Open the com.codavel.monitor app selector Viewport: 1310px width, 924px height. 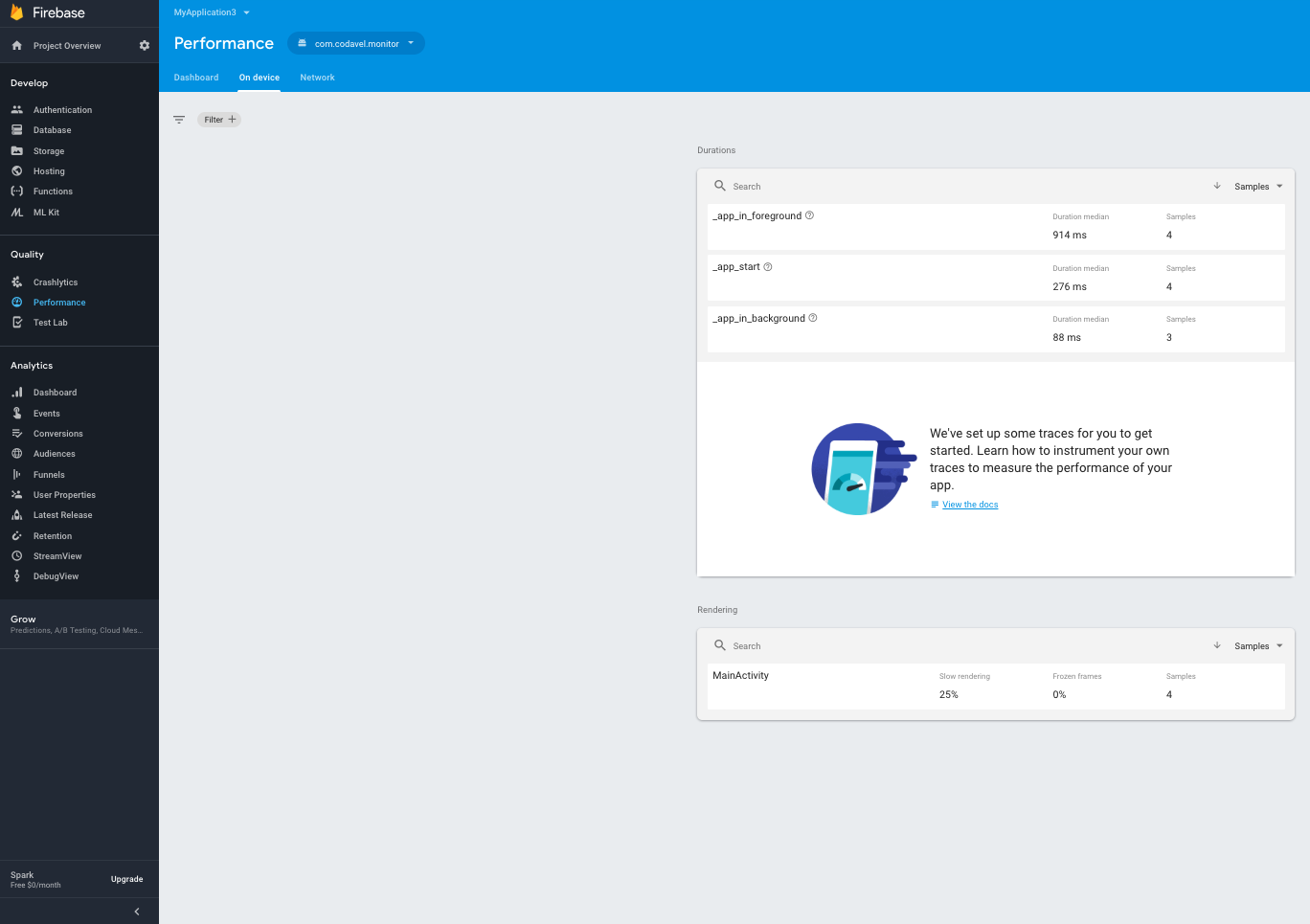(355, 43)
